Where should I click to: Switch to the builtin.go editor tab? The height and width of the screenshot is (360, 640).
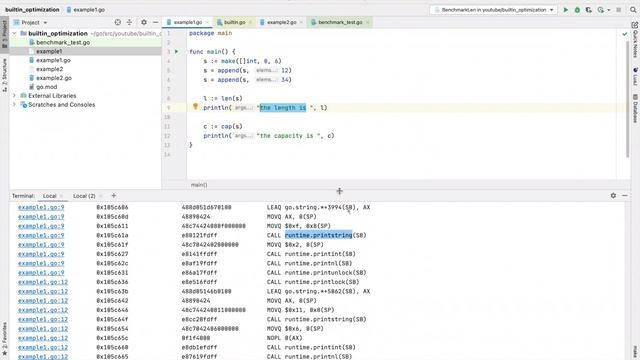click(x=234, y=22)
